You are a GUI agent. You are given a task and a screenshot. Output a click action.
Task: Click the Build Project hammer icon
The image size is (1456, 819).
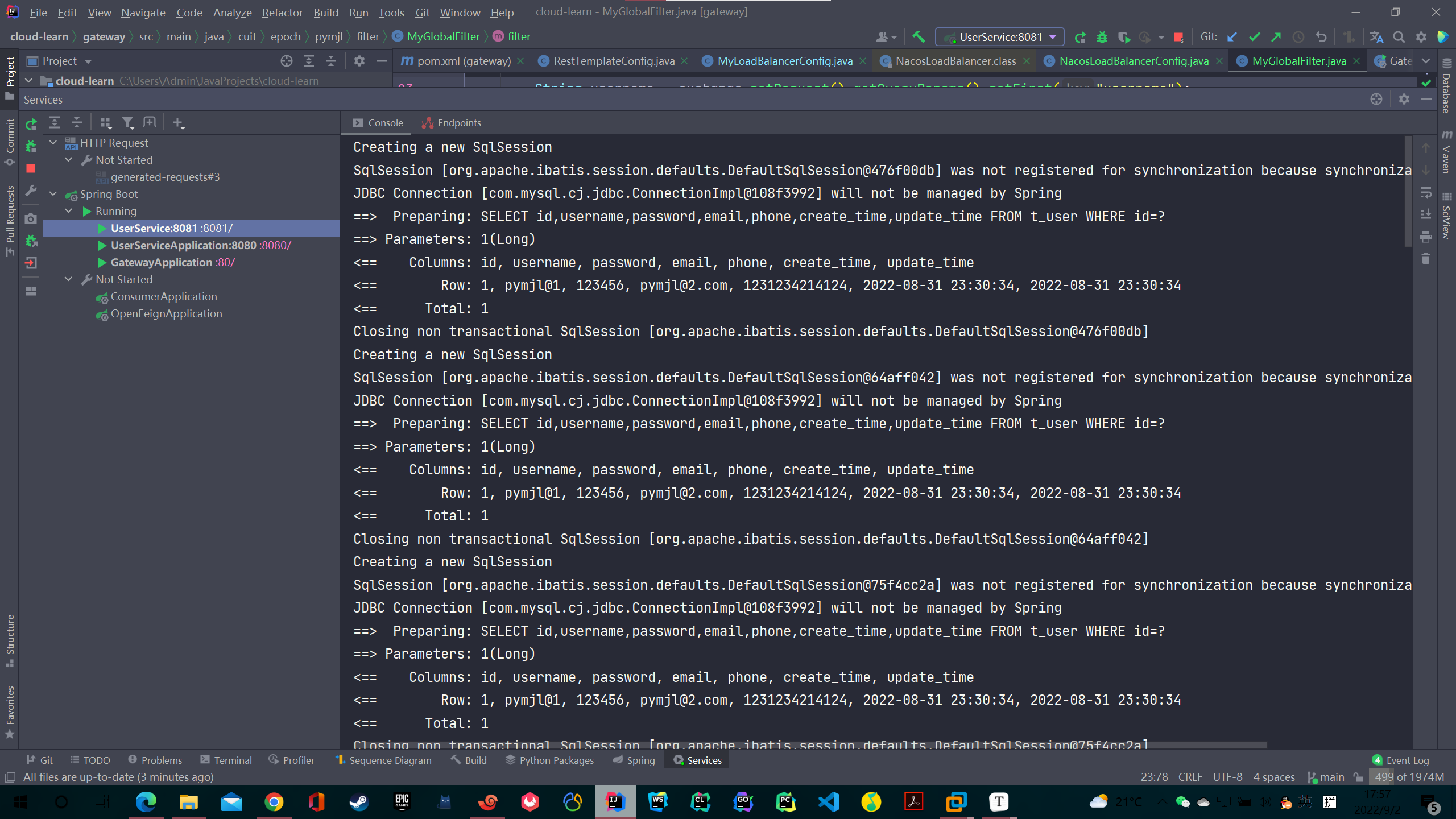918,37
